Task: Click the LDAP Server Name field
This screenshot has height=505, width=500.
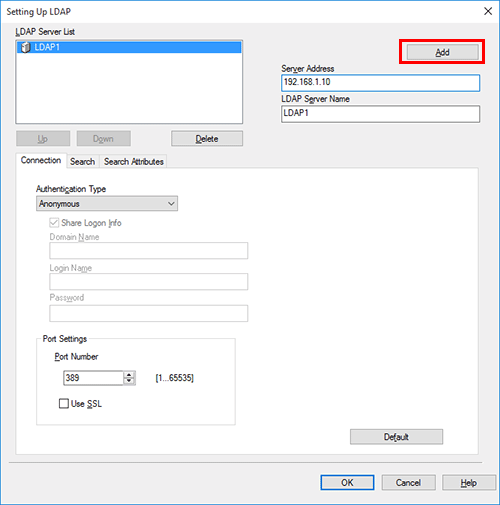Action: tap(380, 114)
